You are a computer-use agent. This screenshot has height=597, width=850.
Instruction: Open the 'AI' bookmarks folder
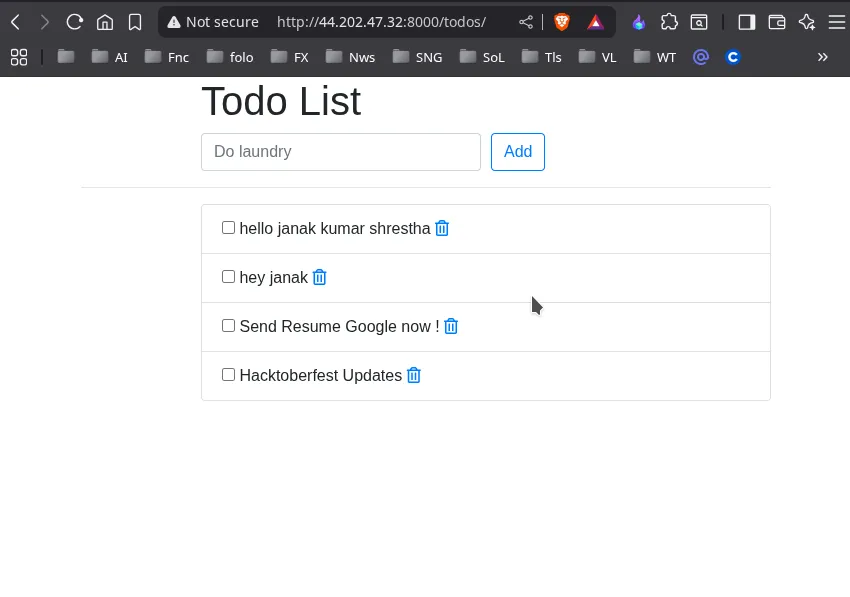[109, 57]
